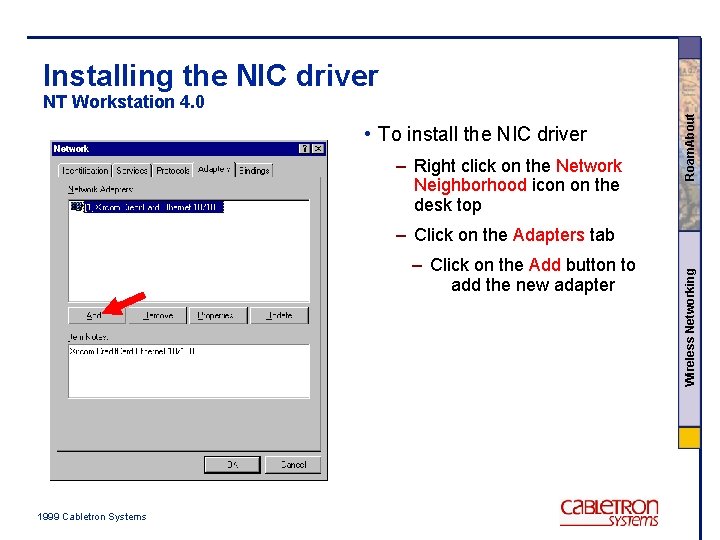Click the Network dialog help question-mark icon
720x540 pixels.
pyautogui.click(x=304, y=148)
